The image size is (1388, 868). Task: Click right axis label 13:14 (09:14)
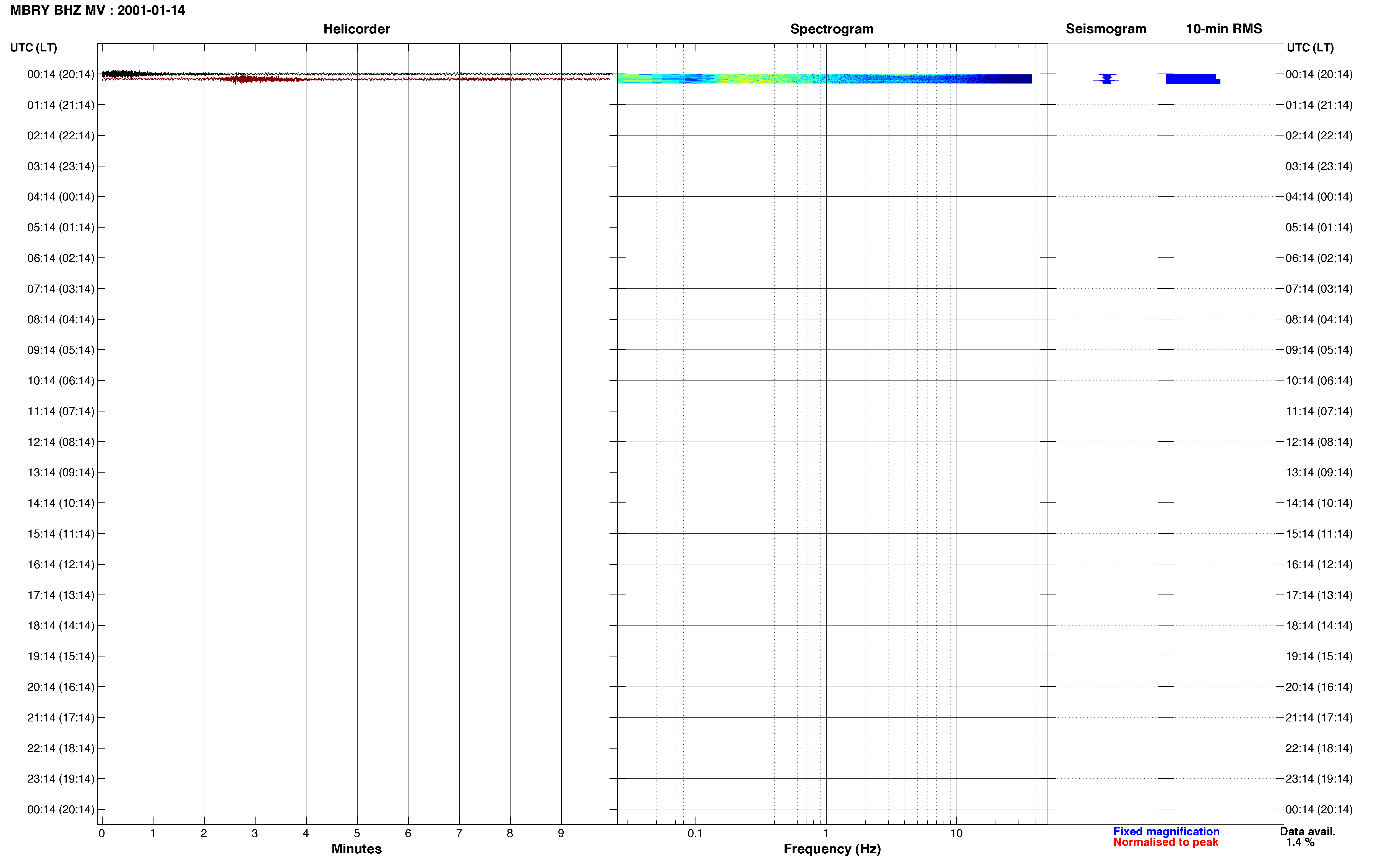1319,472
